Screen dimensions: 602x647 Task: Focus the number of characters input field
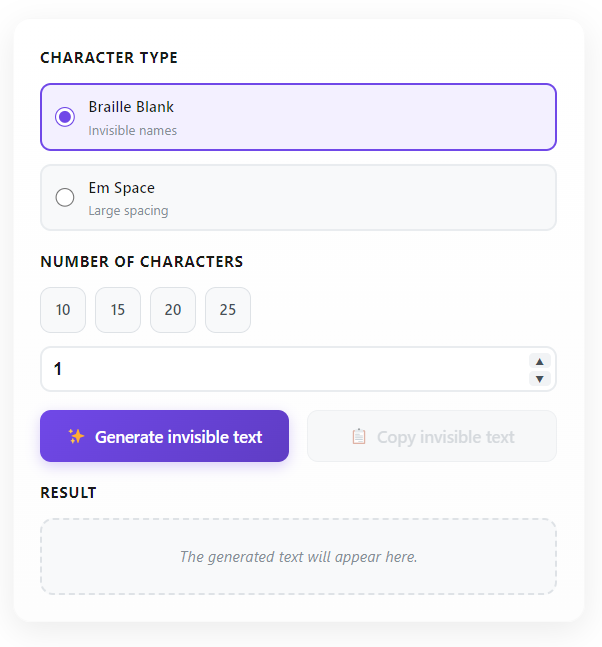click(280, 369)
